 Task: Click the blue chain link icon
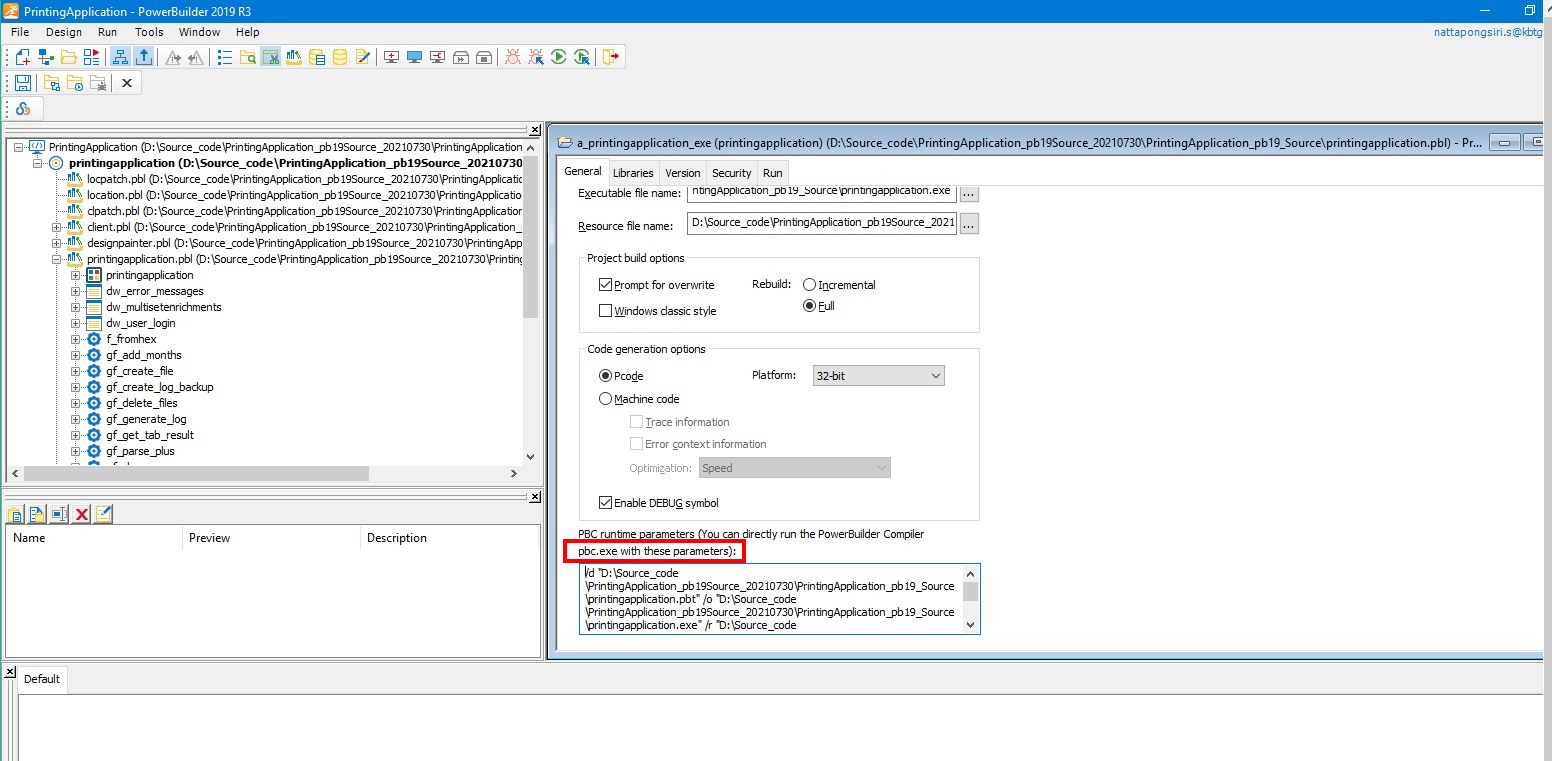click(x=22, y=109)
